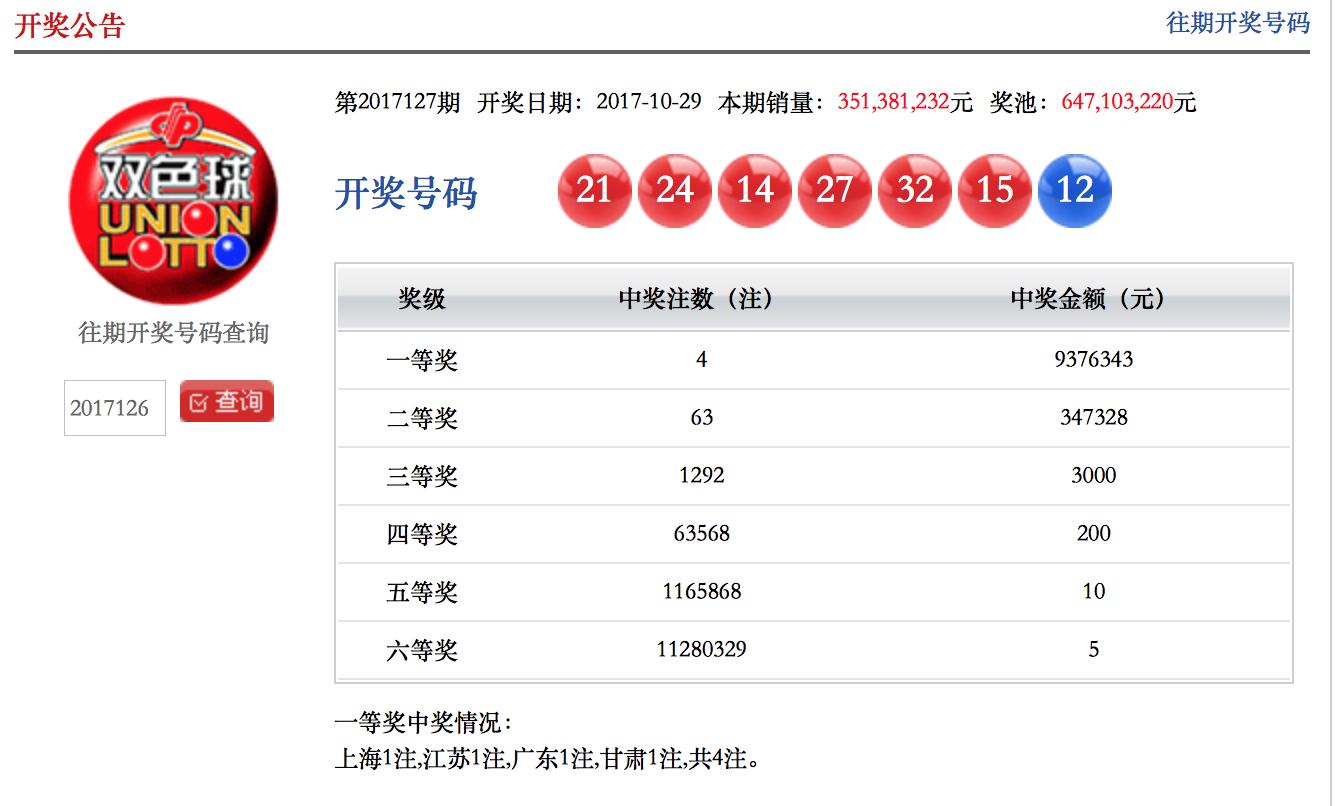1340x806 pixels.
Task: Click red ball number 15
Action: tap(995, 190)
